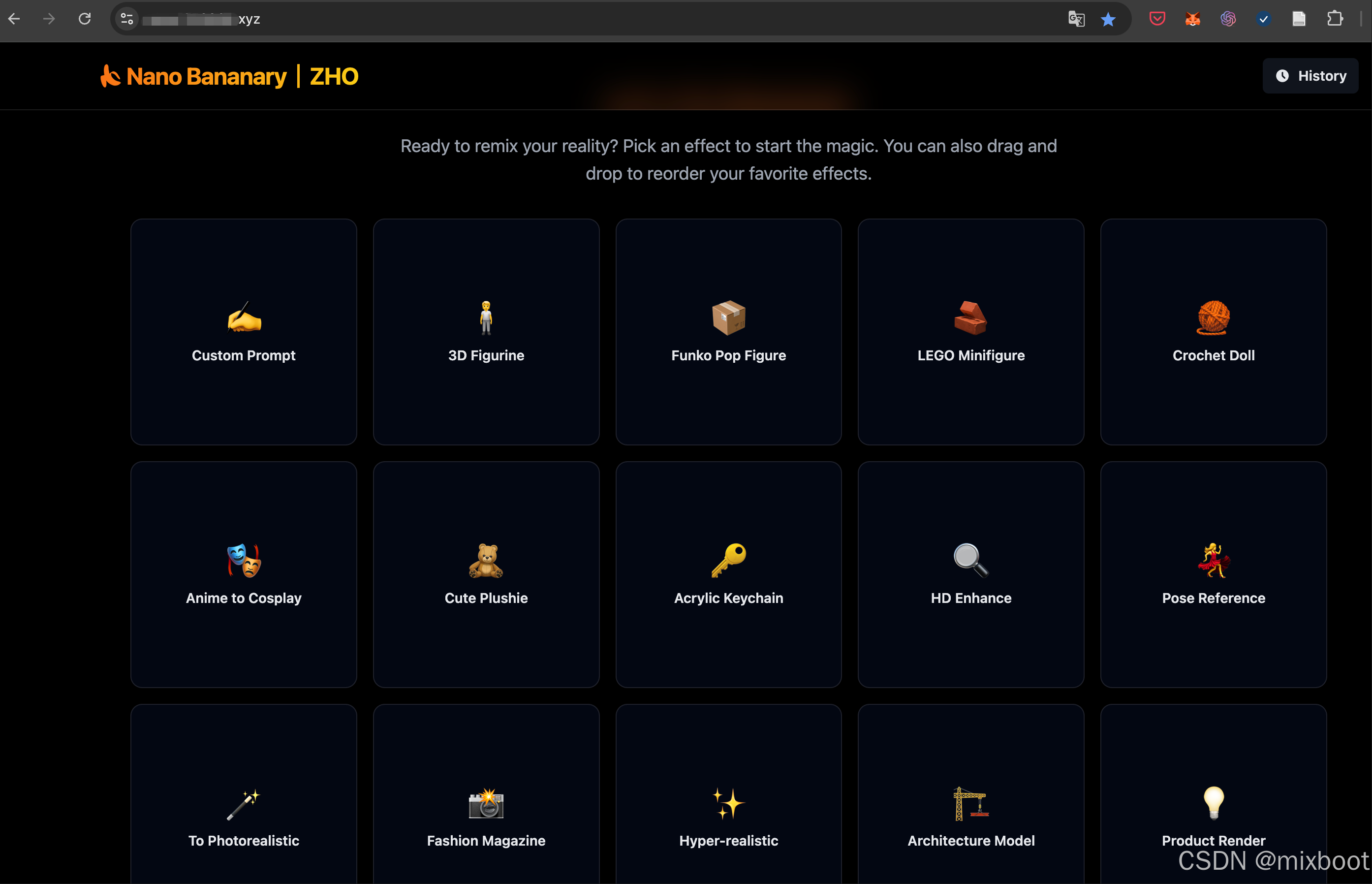Click the Architecture Model label

point(971,840)
